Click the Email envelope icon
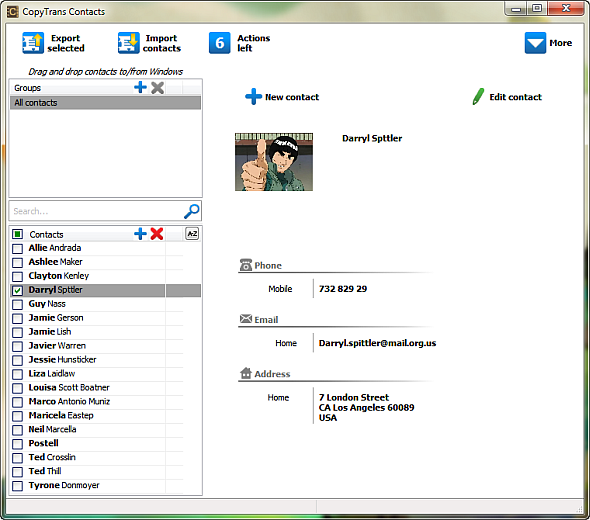Screen dimensions: 590x520 (x=246, y=319)
